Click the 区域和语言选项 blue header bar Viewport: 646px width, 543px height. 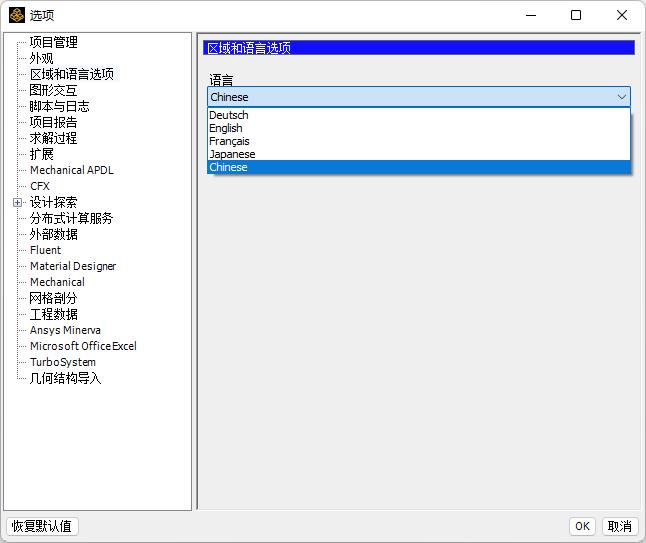pos(419,48)
